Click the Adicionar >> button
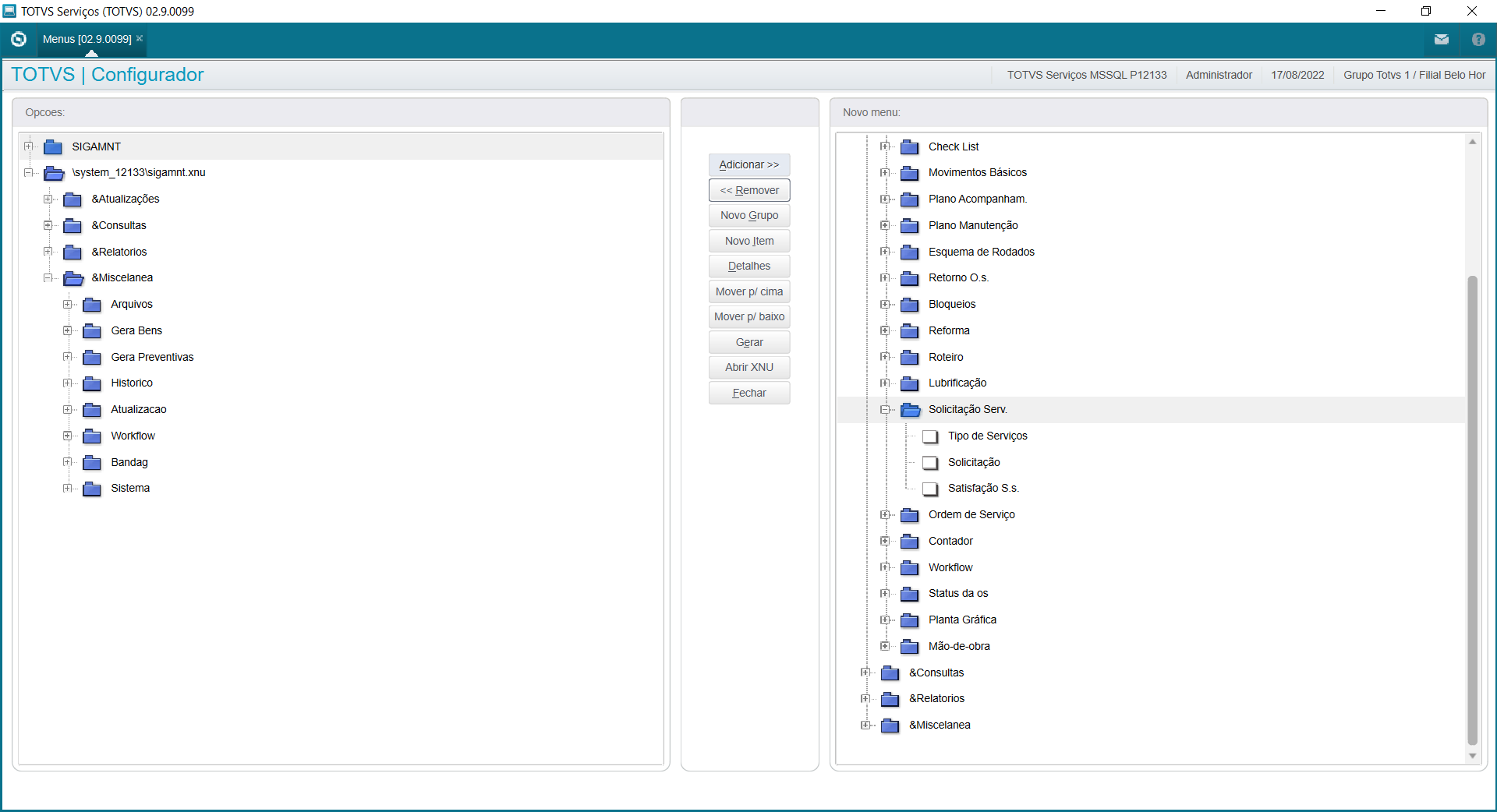 coord(749,164)
